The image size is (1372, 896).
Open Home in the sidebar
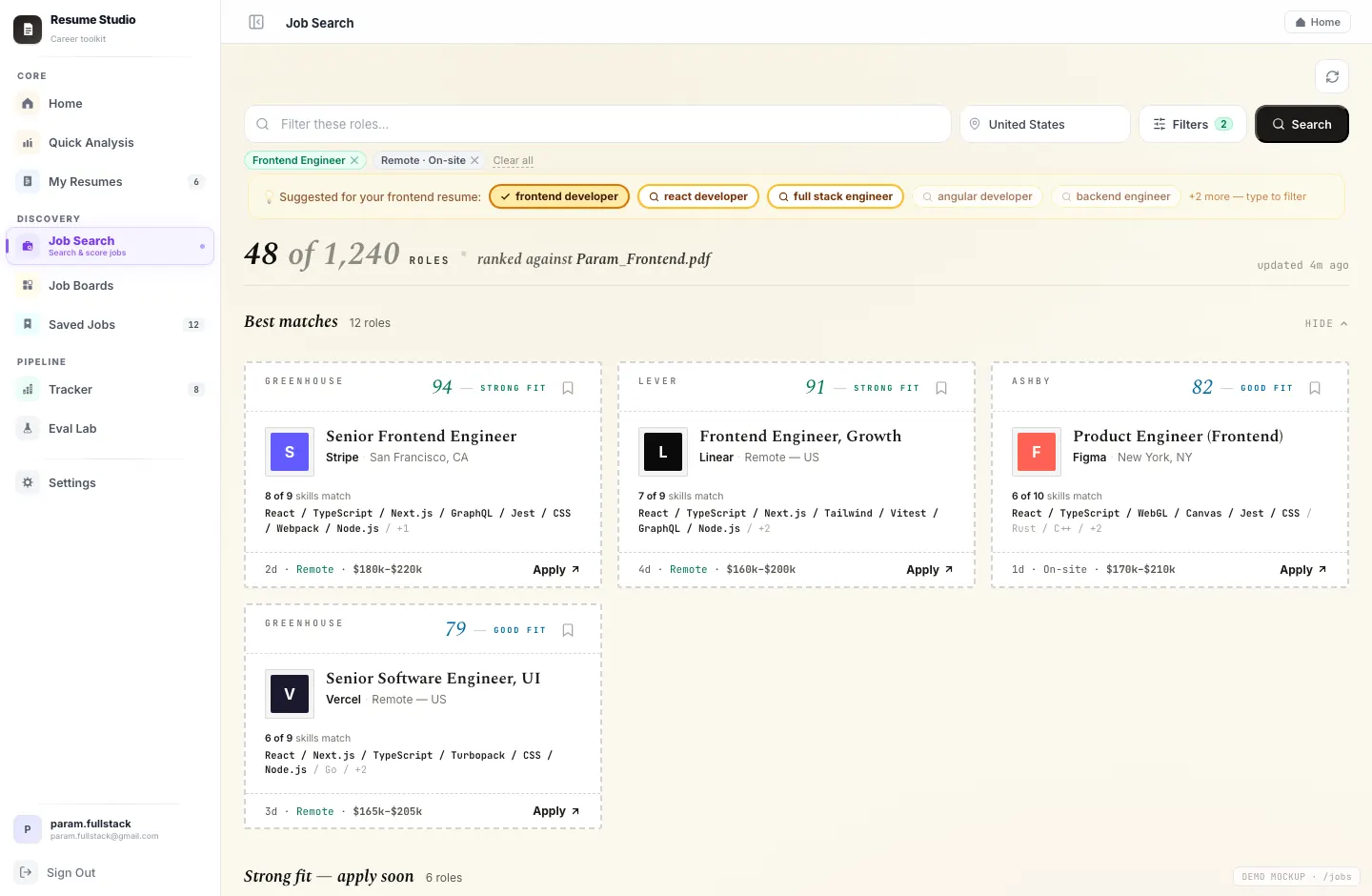point(110,103)
